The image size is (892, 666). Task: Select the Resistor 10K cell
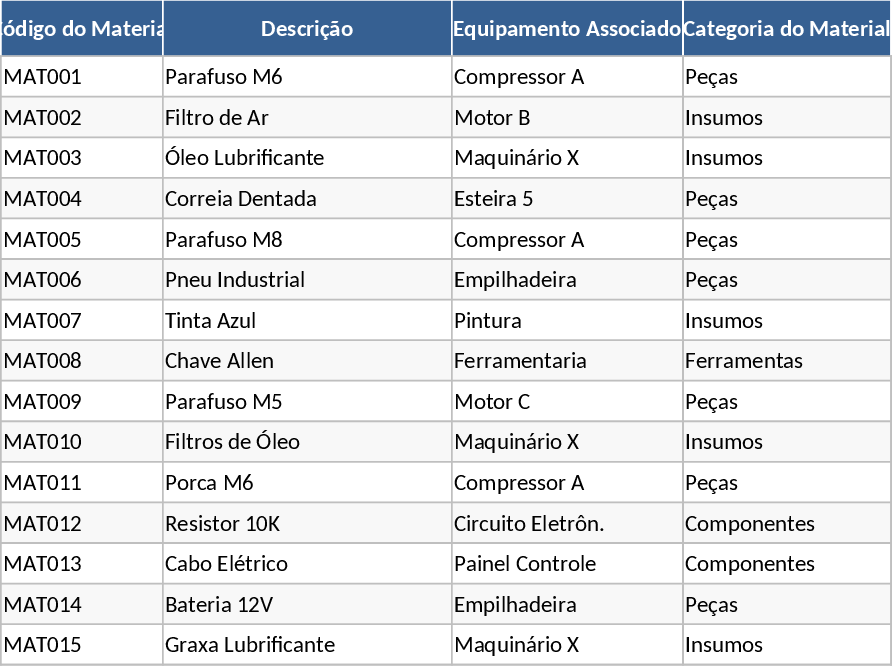(x=307, y=524)
